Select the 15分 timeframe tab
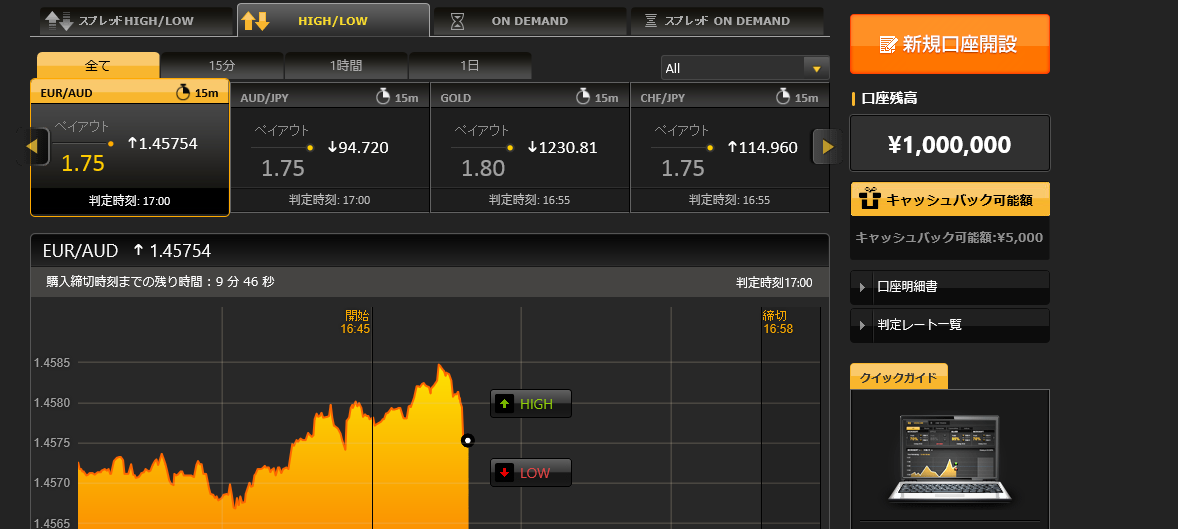The image size is (1178, 529). pos(222,66)
